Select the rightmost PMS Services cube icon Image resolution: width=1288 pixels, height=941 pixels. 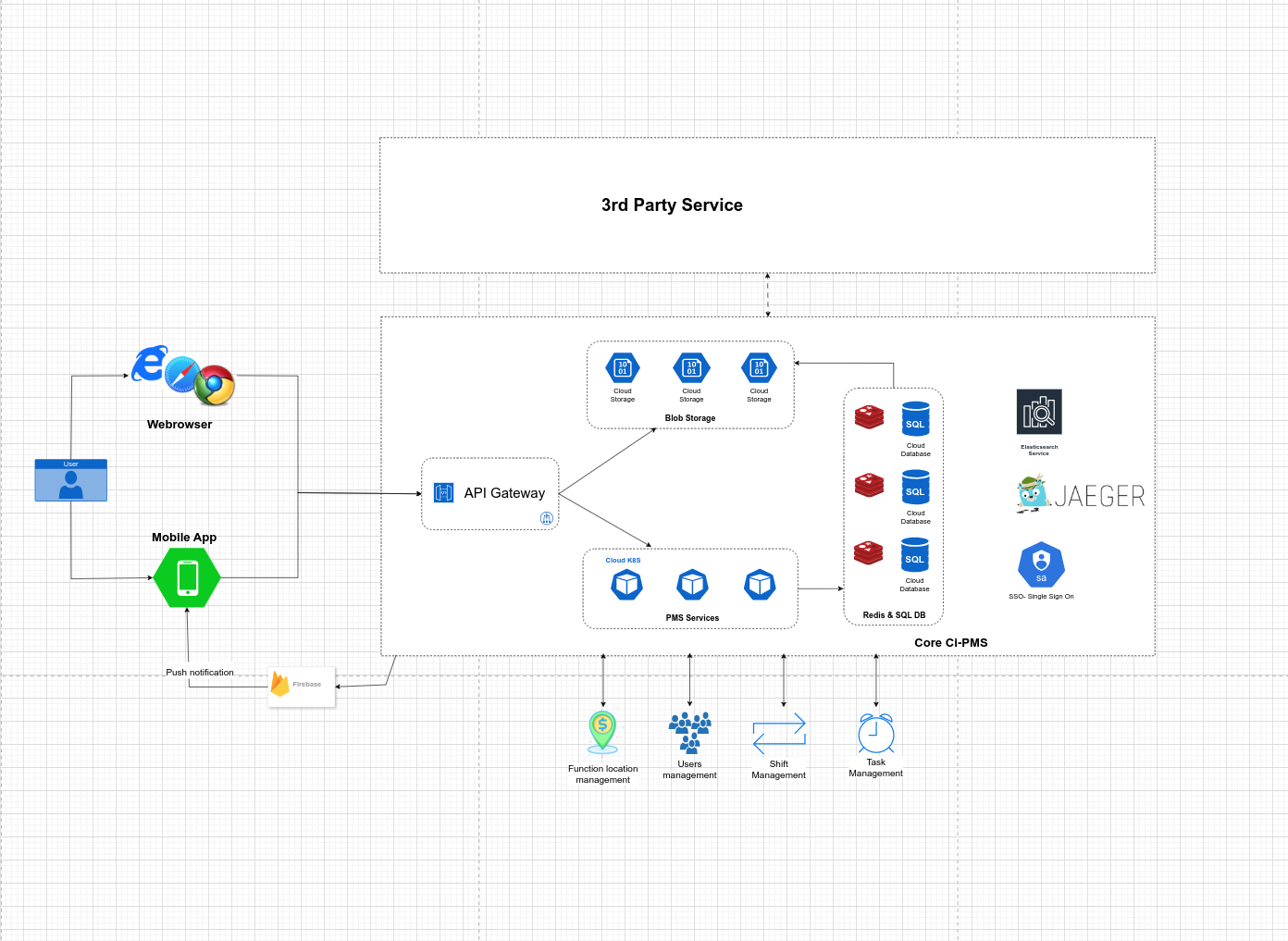[760, 585]
